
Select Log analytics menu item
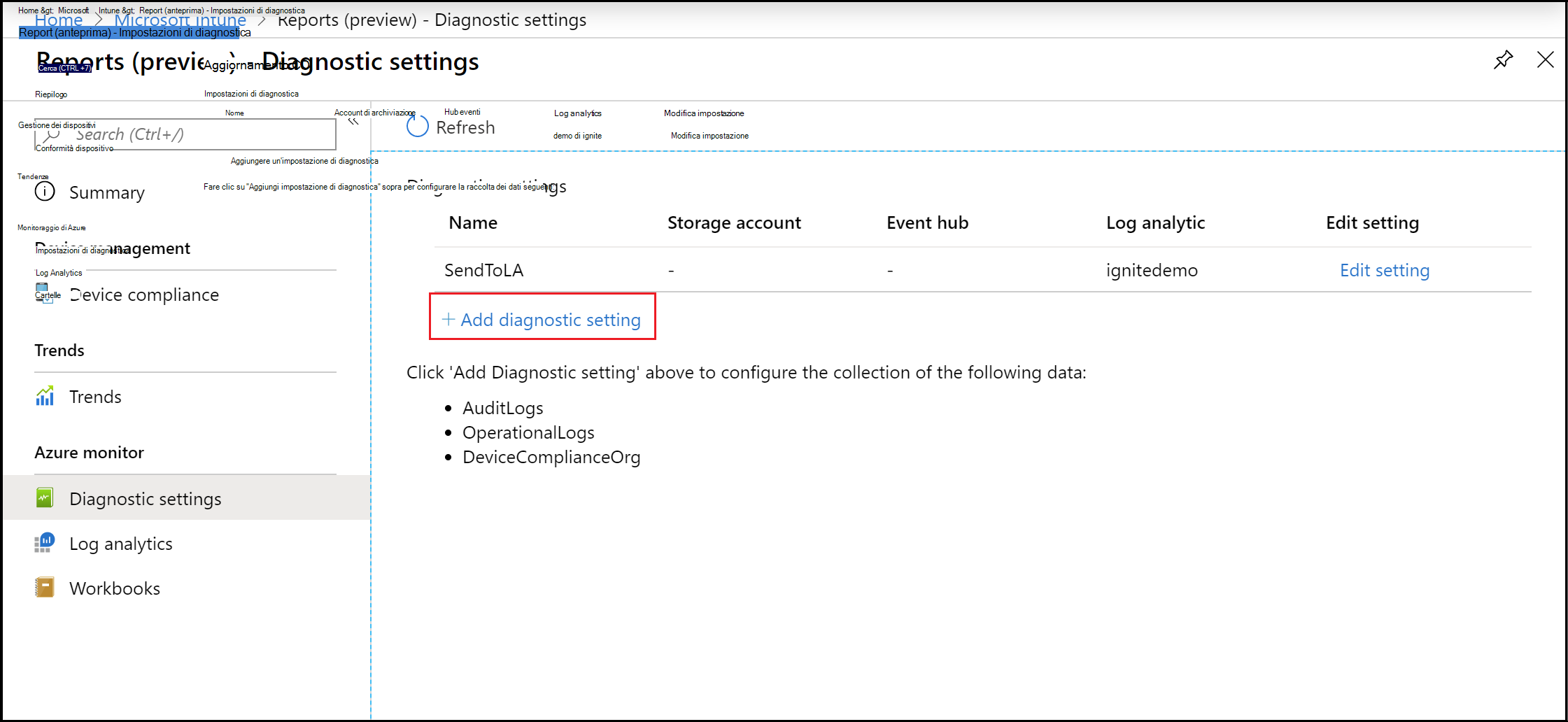pos(121,544)
